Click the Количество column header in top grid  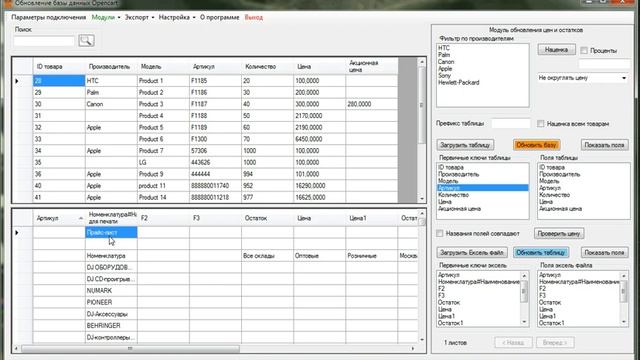pyautogui.click(x=267, y=66)
